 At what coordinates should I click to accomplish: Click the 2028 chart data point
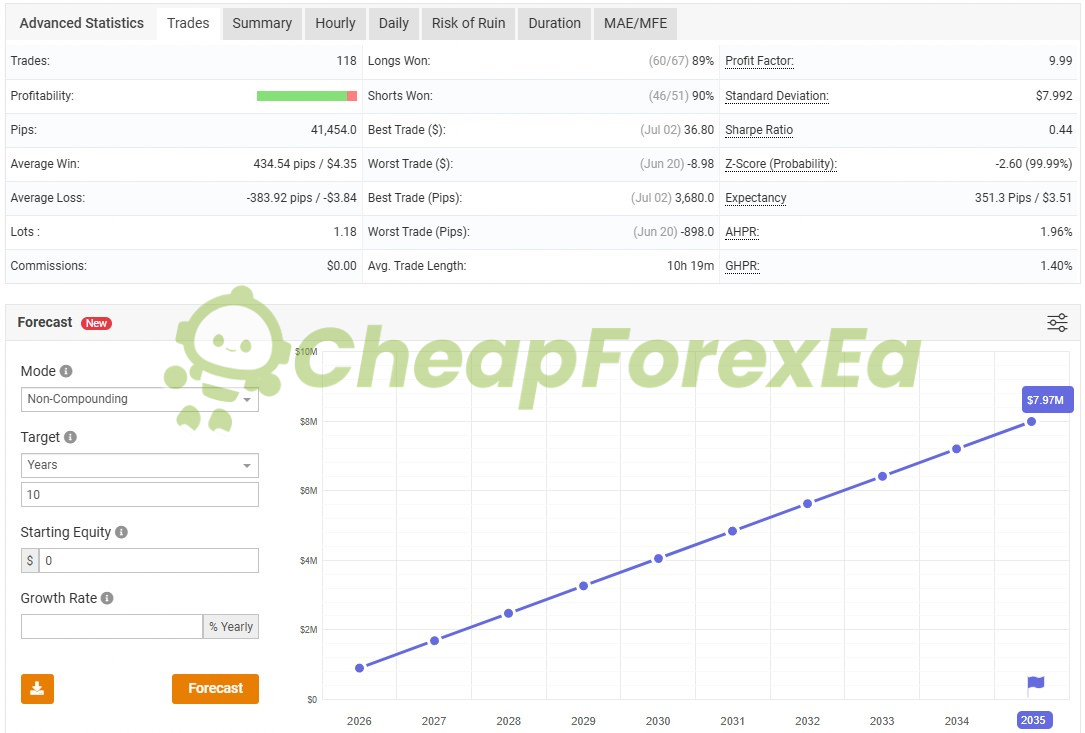pyautogui.click(x=509, y=613)
